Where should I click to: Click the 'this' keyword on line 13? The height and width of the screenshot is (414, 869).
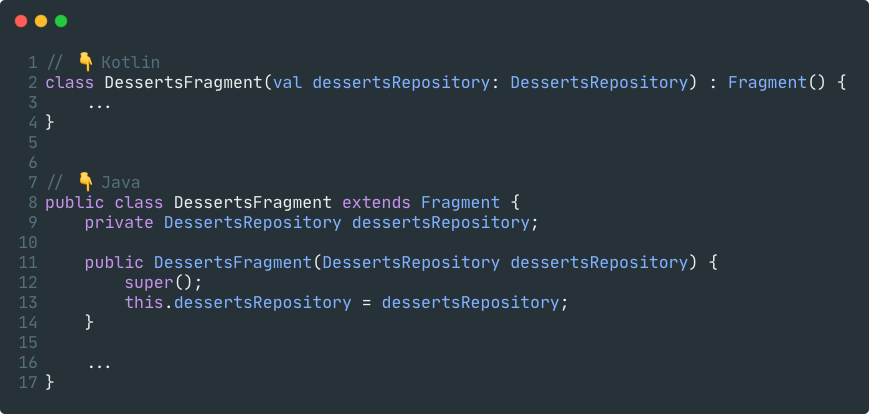[x=144, y=302]
